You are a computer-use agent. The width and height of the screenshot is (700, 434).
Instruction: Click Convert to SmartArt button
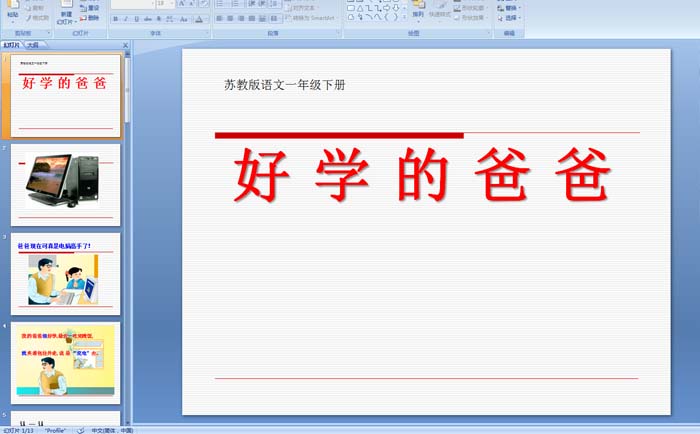click(x=310, y=18)
